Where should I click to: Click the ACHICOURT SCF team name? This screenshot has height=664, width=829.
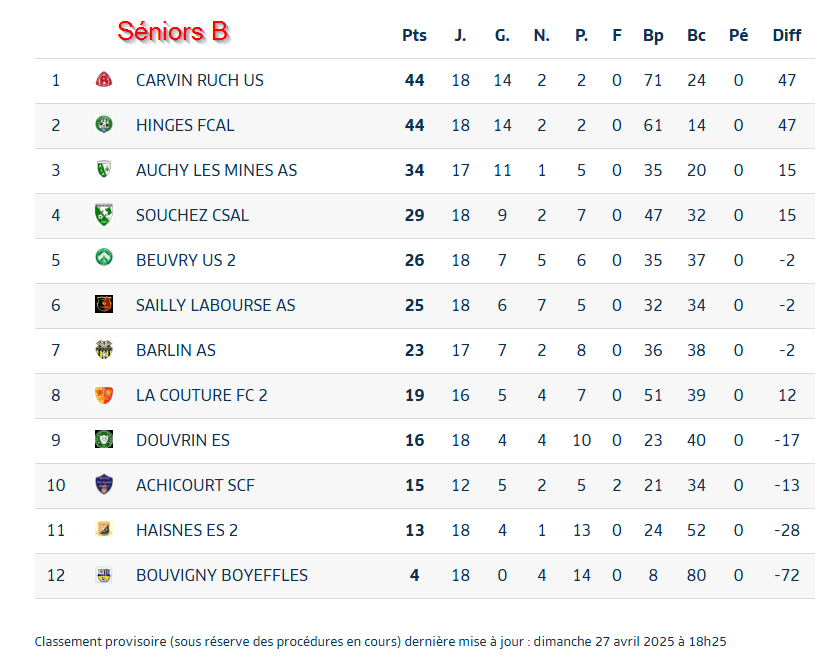point(195,485)
